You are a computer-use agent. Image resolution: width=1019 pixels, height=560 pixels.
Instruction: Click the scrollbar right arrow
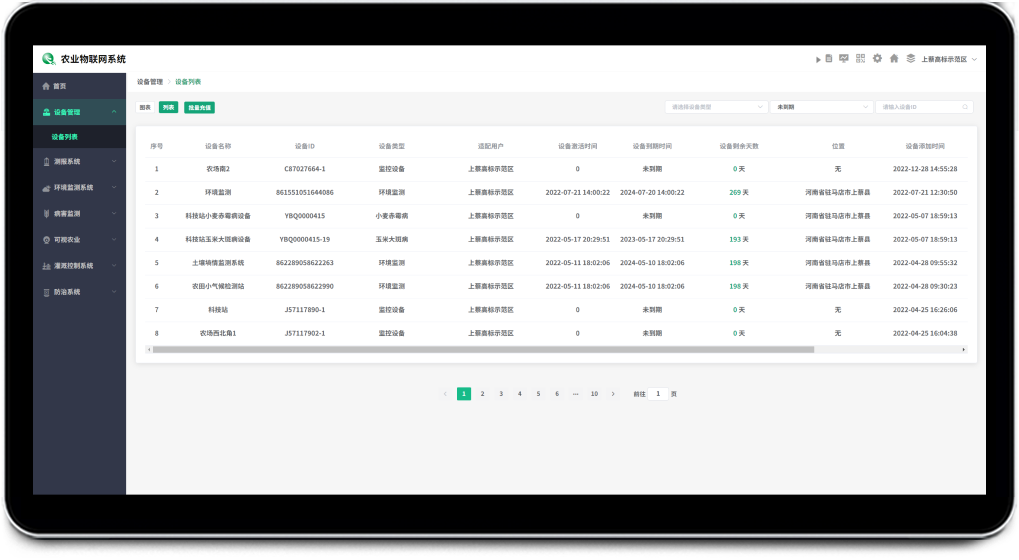(x=964, y=350)
